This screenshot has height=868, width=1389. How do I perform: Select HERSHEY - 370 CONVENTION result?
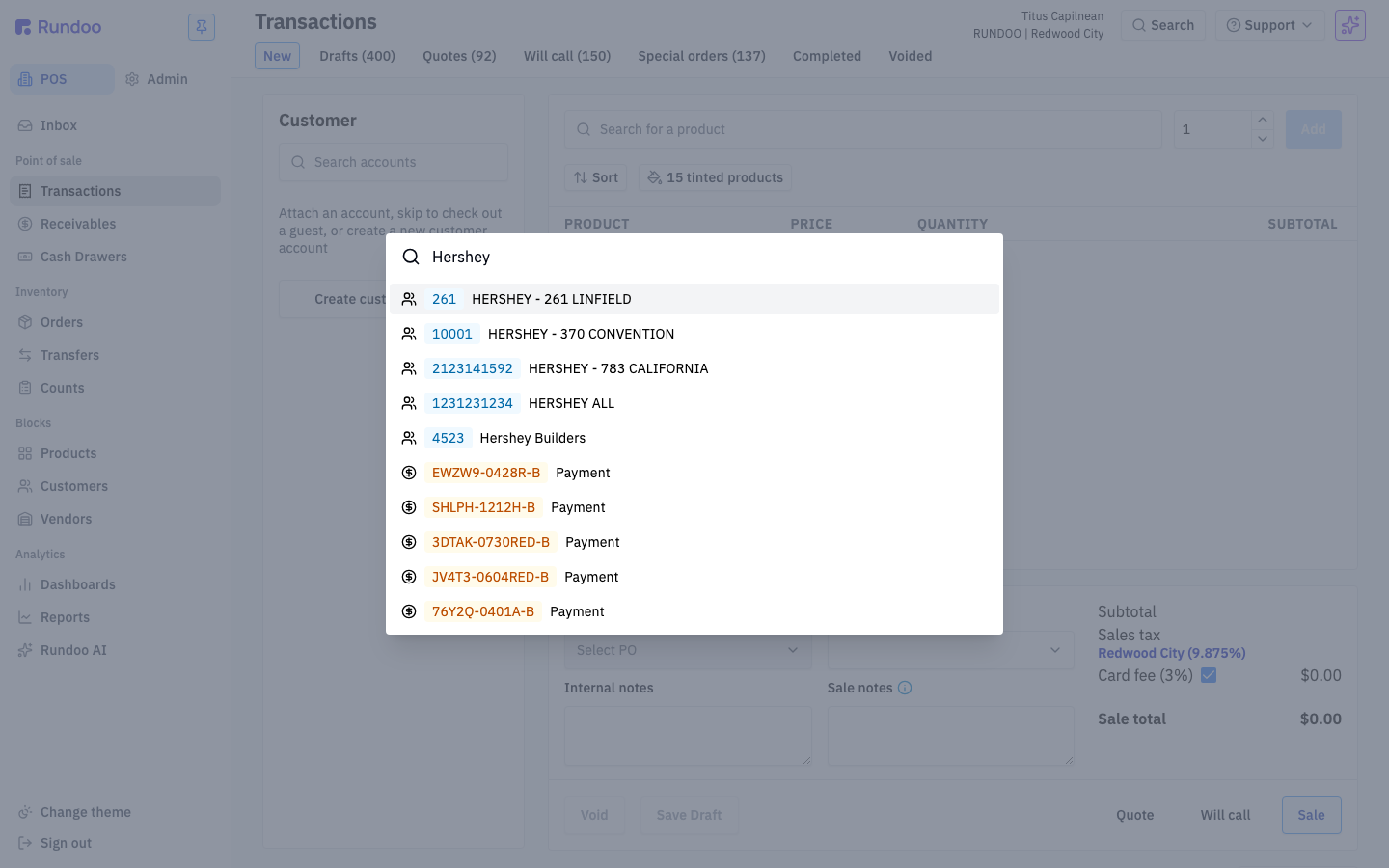pos(694,334)
